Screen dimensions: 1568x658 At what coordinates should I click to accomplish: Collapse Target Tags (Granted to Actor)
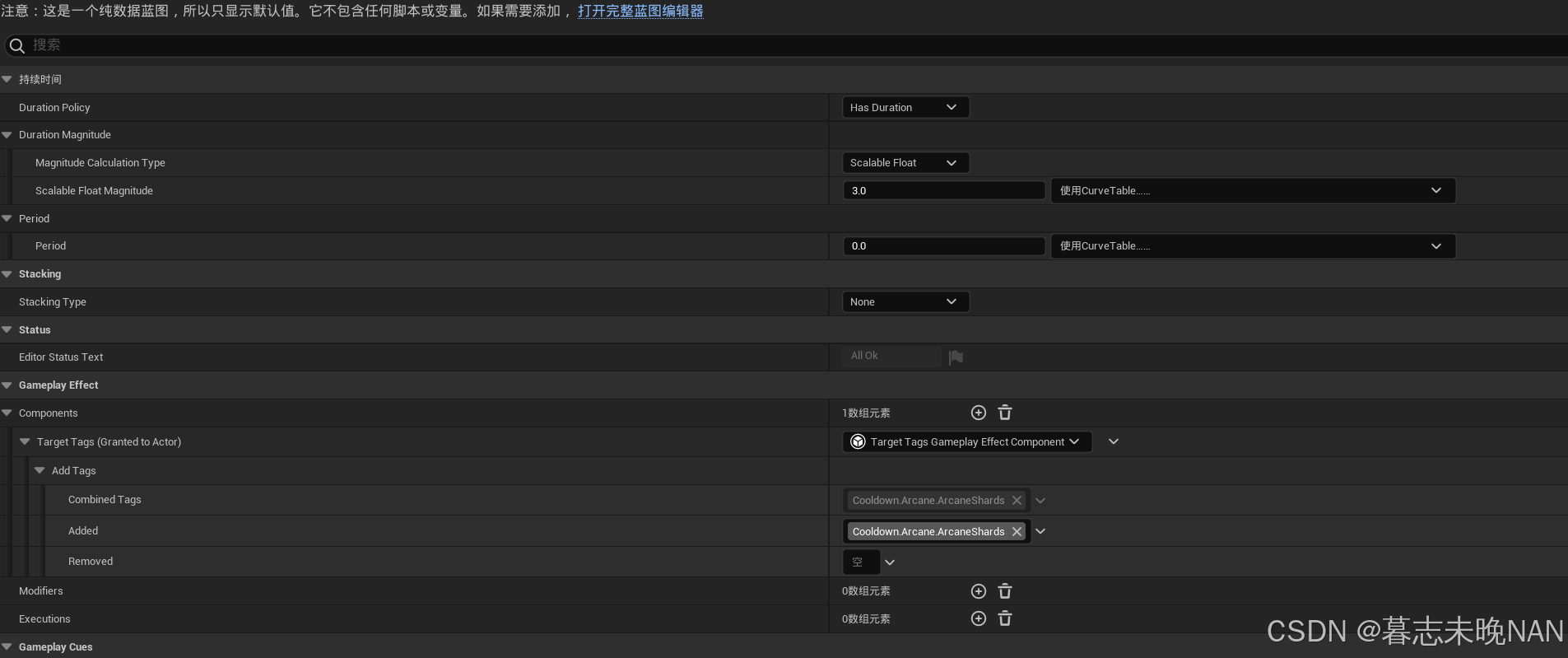[25, 441]
